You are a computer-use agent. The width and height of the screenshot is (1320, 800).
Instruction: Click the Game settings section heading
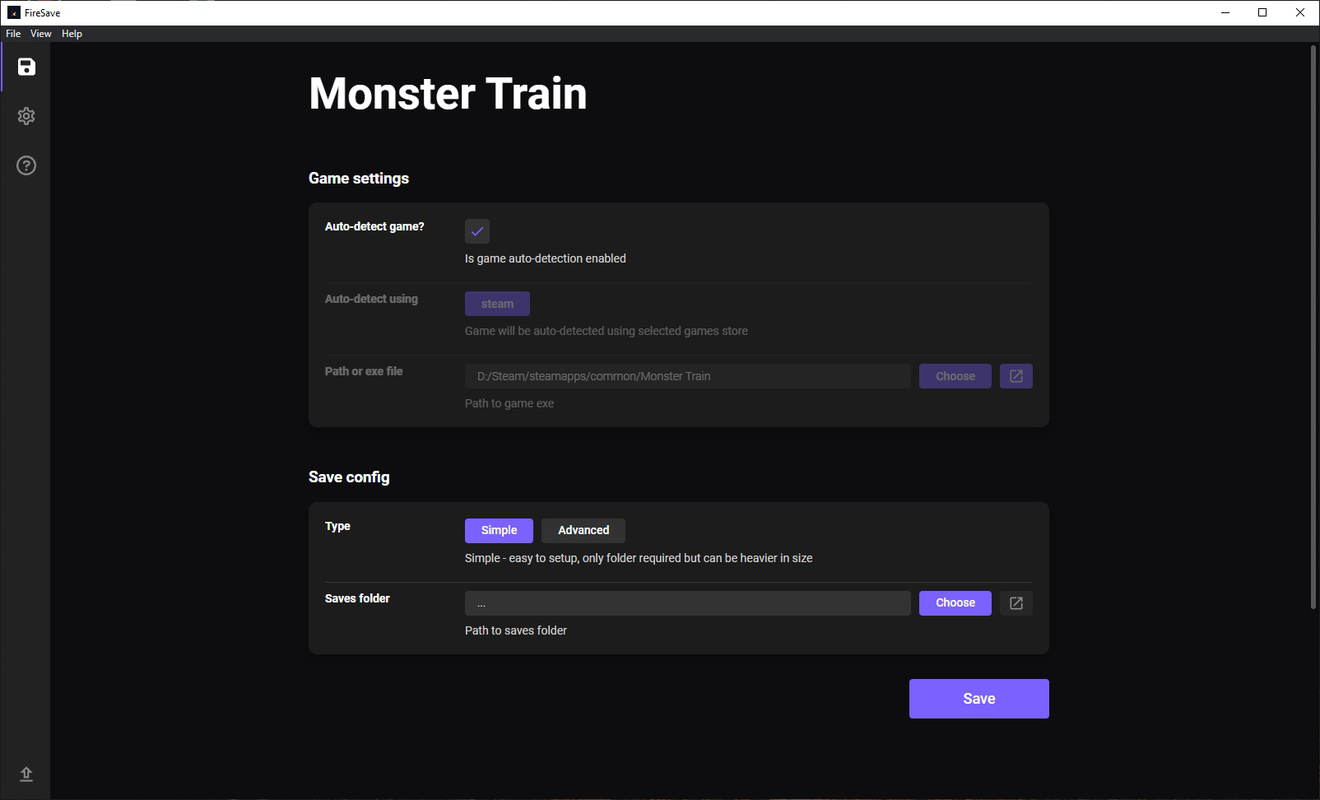pos(359,178)
